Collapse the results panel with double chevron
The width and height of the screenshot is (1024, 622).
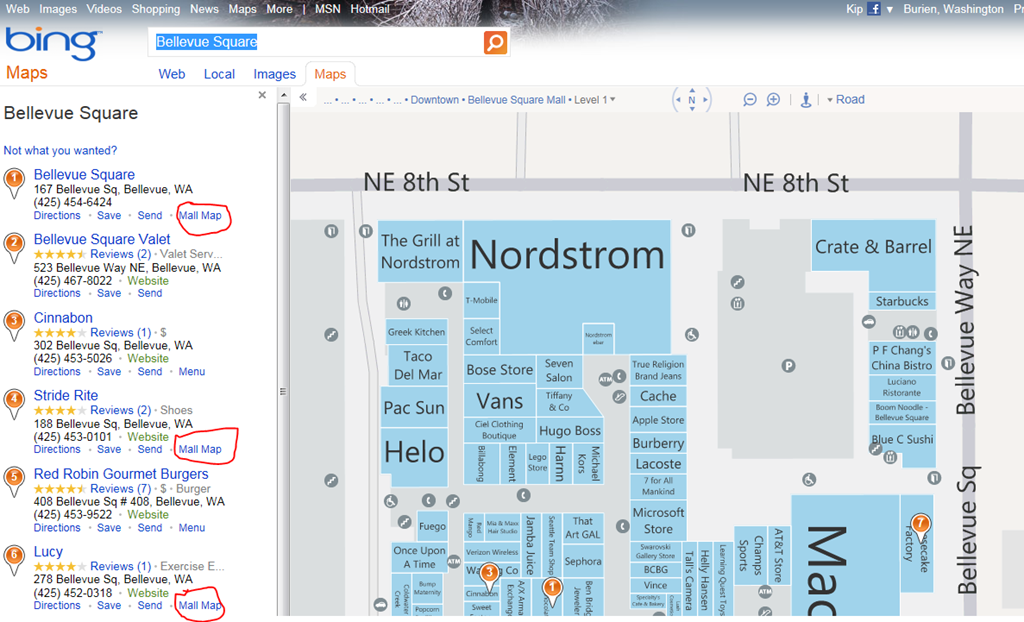click(x=304, y=97)
